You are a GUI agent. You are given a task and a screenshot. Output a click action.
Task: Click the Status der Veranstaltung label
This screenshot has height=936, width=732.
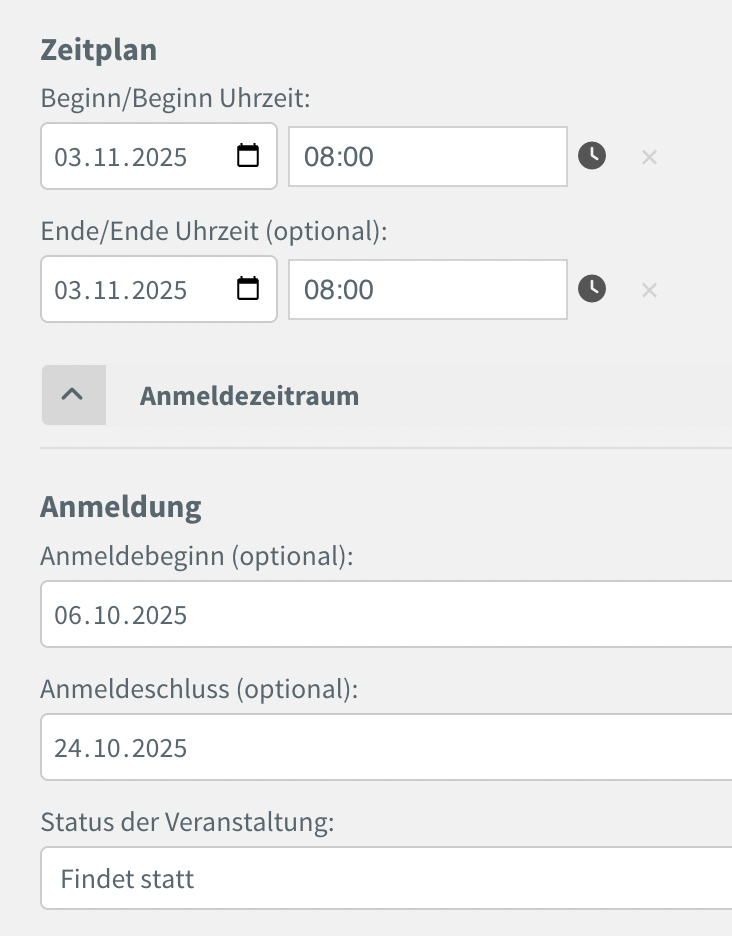coord(187,822)
